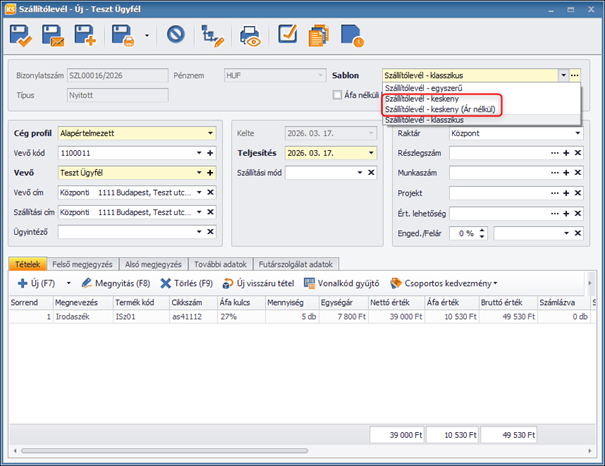Collapse the Sablon dropdown arrow
Viewport: 605px width, 466px height.
[563, 75]
